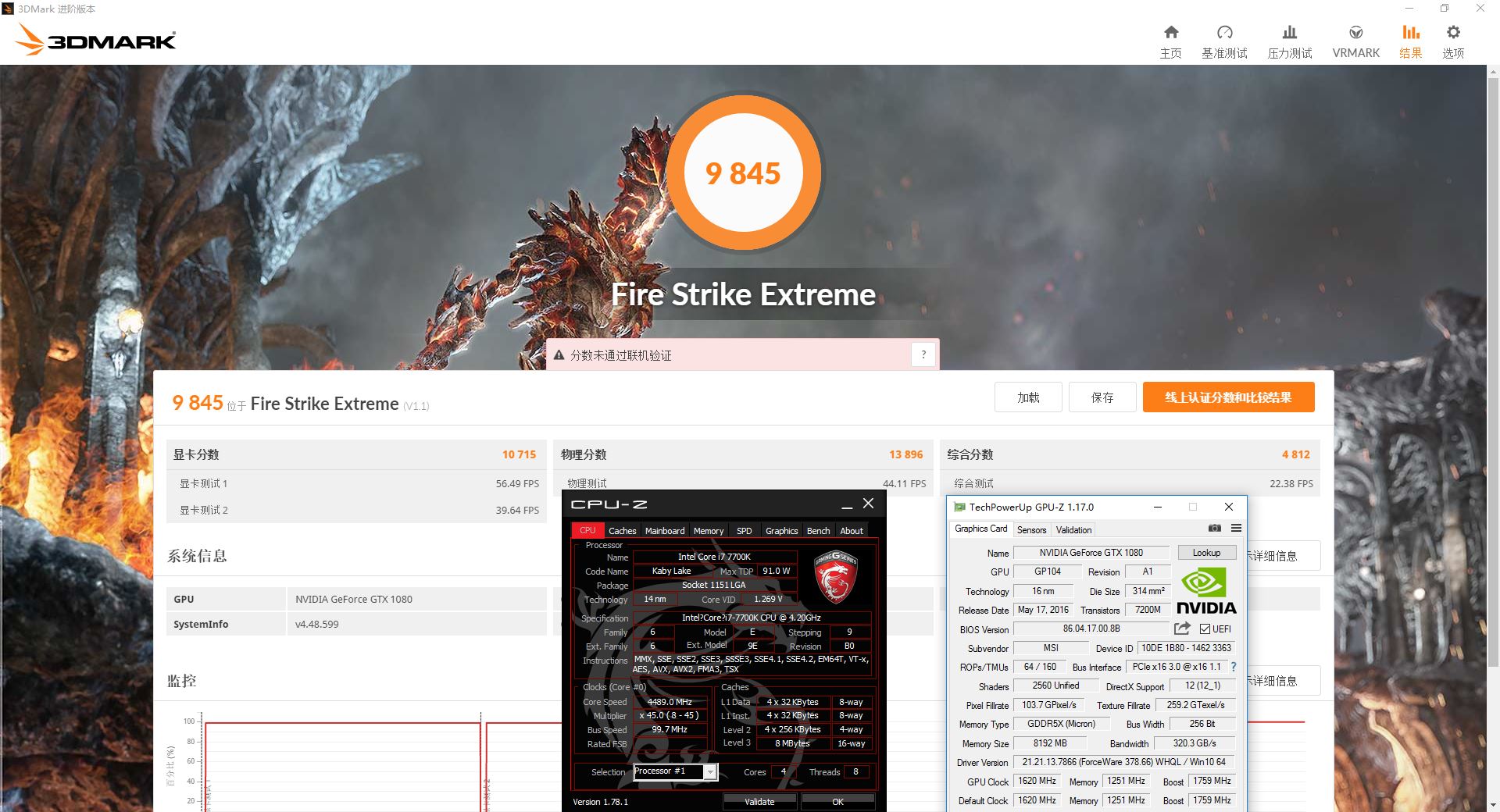Open the Graphics tab in CPU-Z

[781, 530]
